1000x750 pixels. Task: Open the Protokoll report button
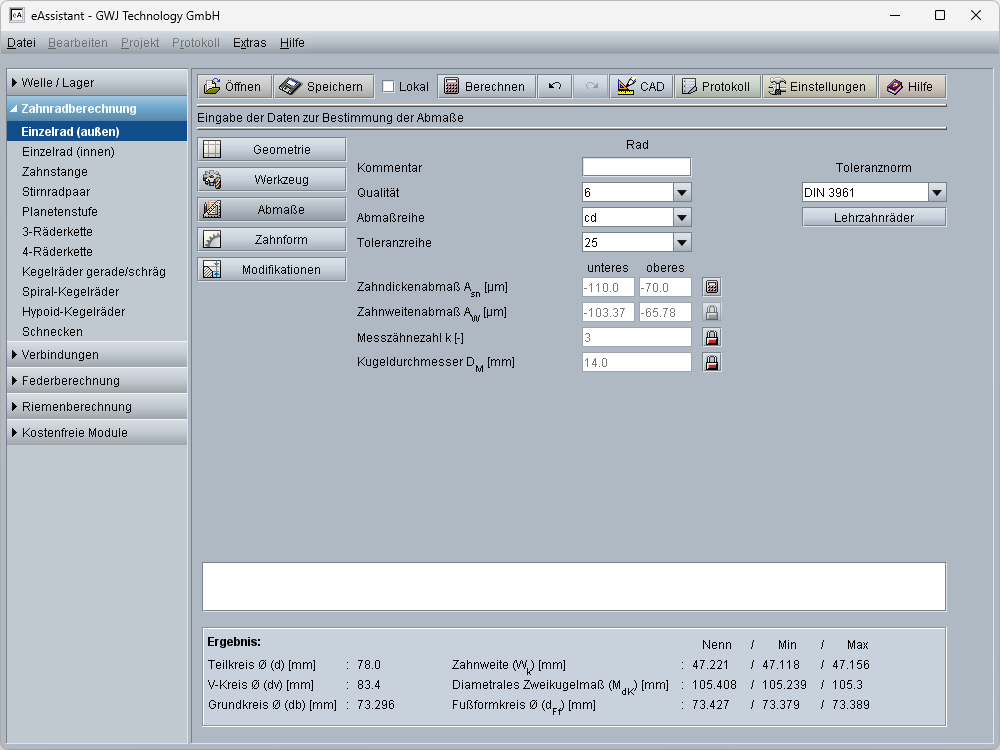point(717,87)
